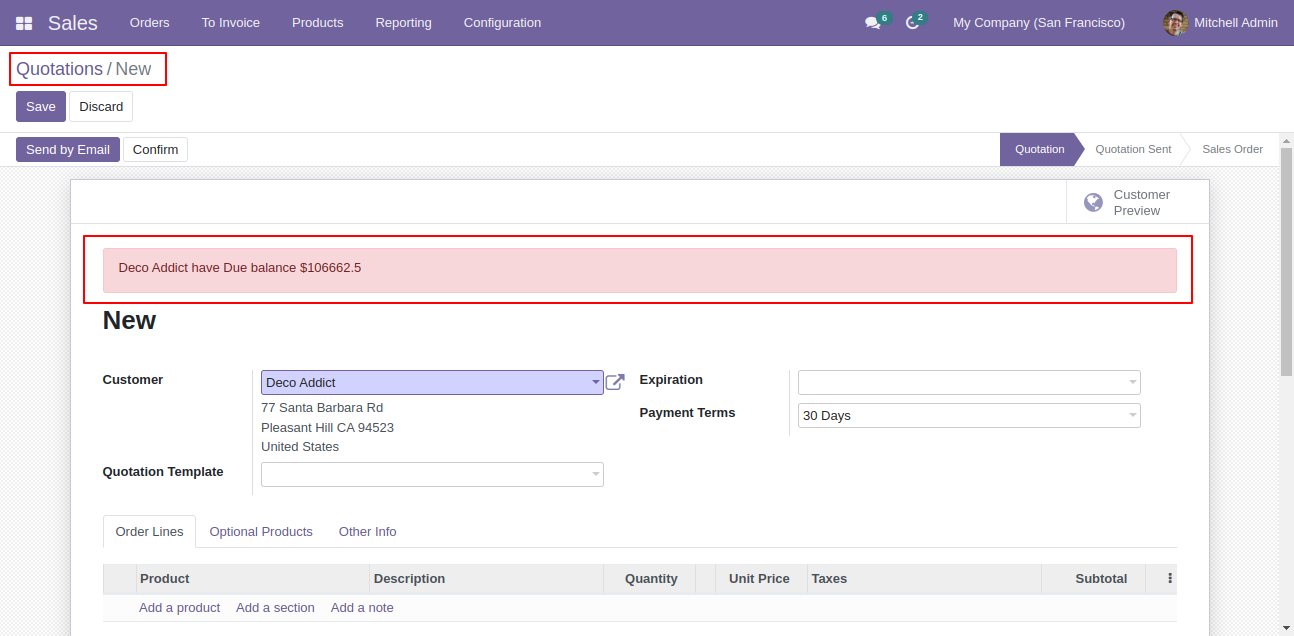1294x636 pixels.
Task: Click the Due balance warning message
Action: (x=640, y=270)
